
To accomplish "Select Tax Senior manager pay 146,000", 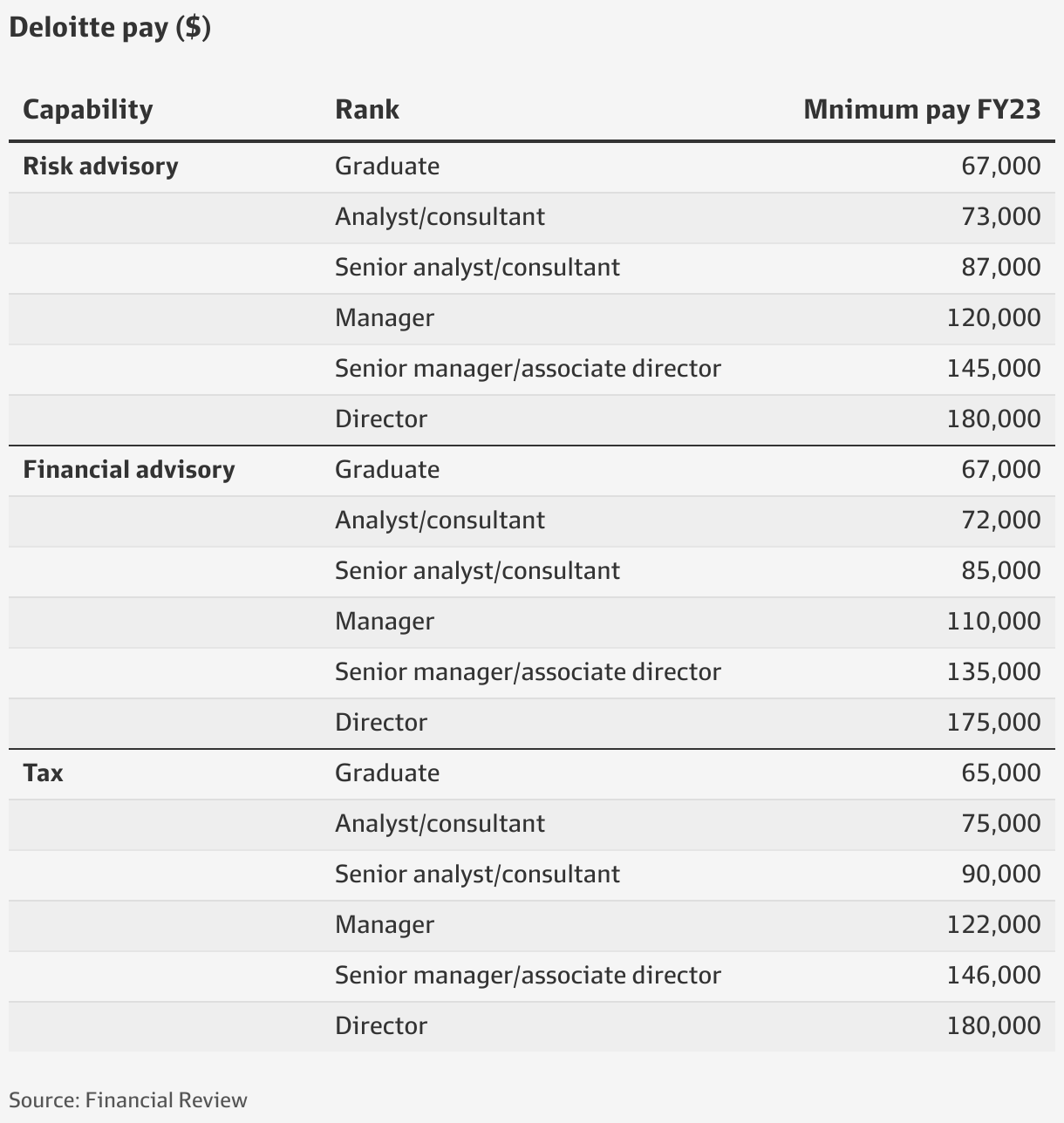I will point(994,976).
